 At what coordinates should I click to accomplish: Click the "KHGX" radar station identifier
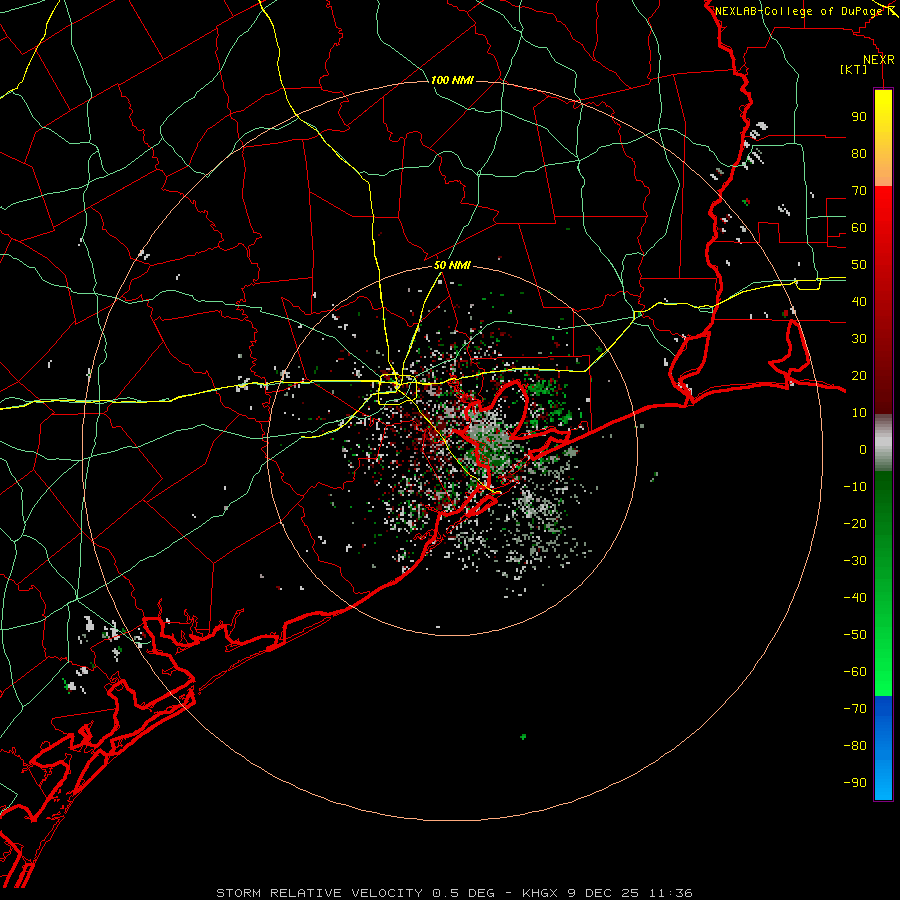pos(540,893)
